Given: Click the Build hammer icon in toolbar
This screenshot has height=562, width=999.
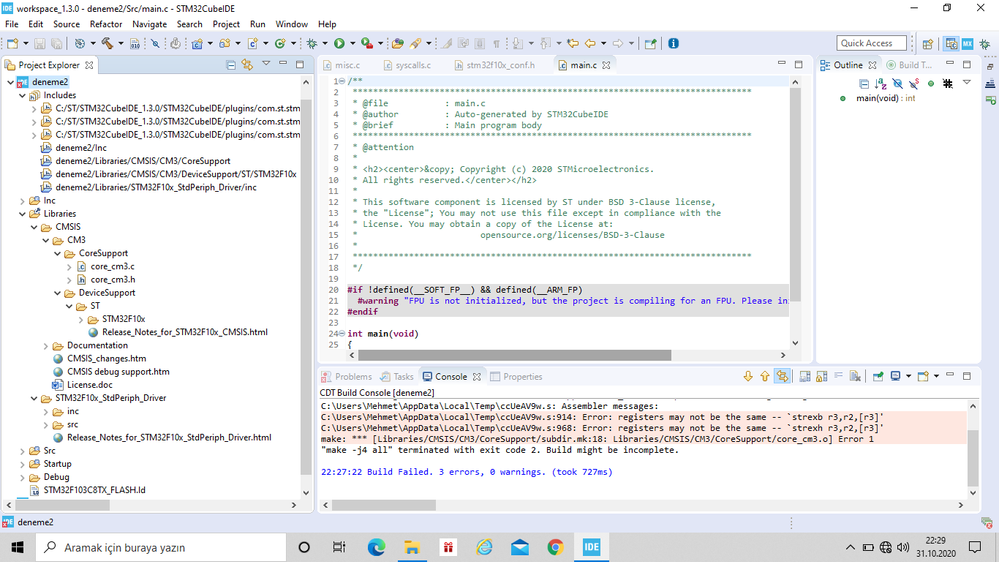Looking at the screenshot, I should 107,43.
